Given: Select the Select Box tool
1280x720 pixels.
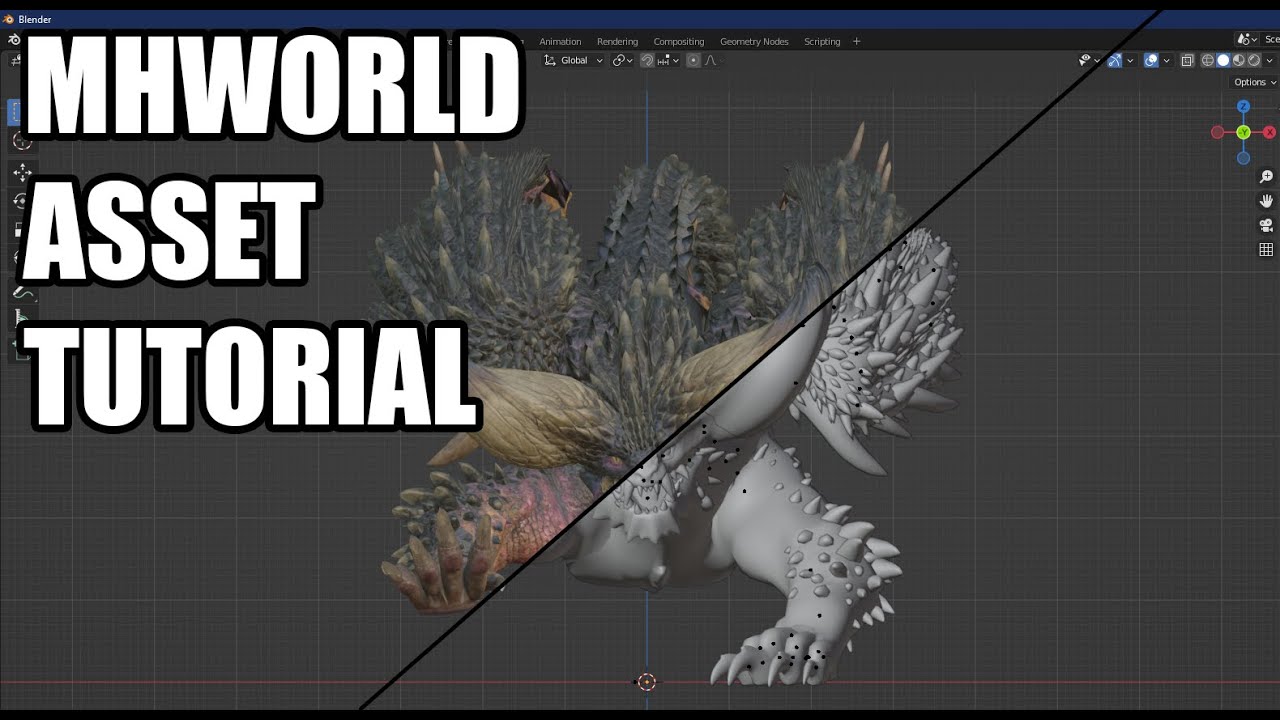Looking at the screenshot, I should (x=15, y=112).
